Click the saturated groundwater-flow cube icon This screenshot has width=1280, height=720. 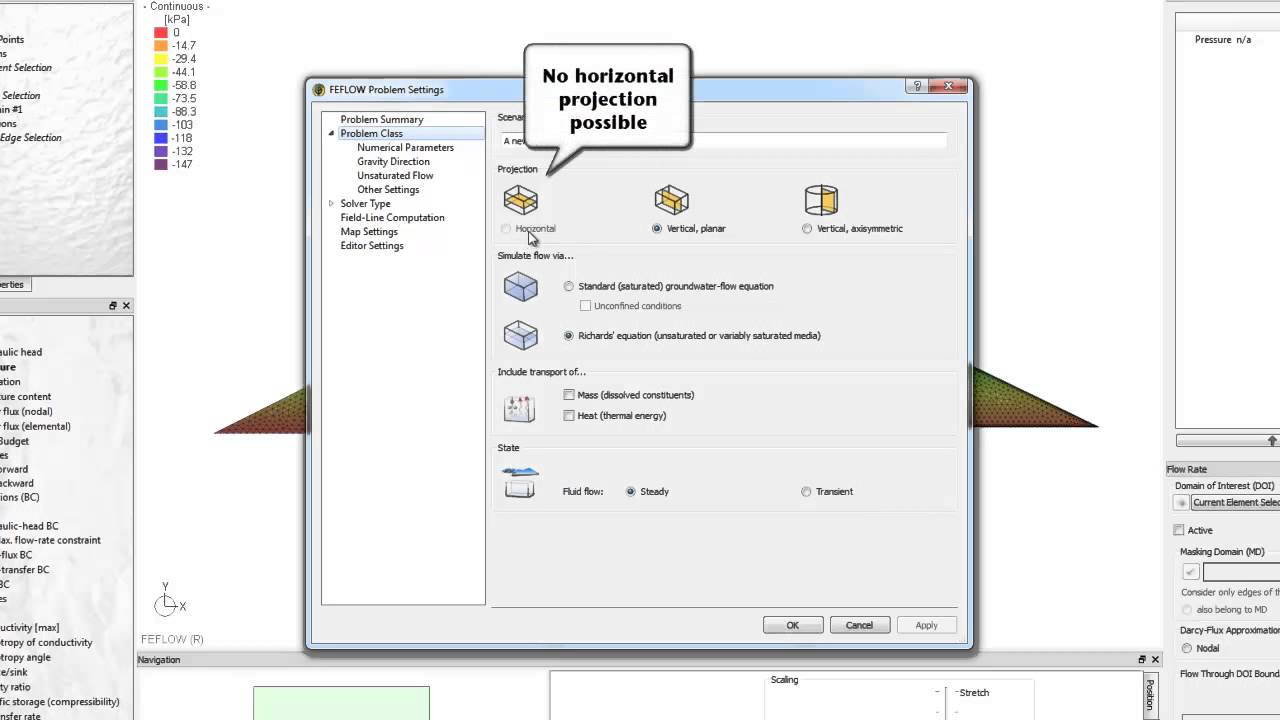point(521,287)
